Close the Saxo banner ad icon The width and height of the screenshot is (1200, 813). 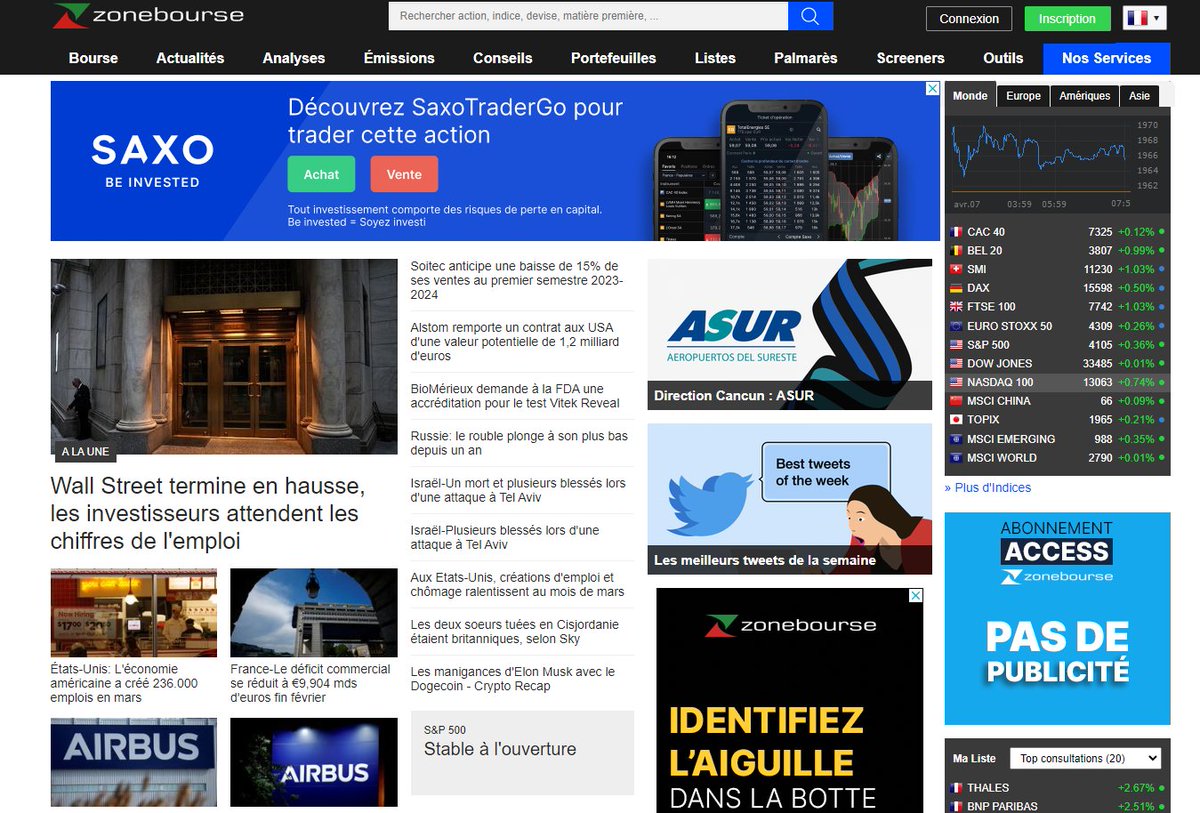[x=931, y=90]
